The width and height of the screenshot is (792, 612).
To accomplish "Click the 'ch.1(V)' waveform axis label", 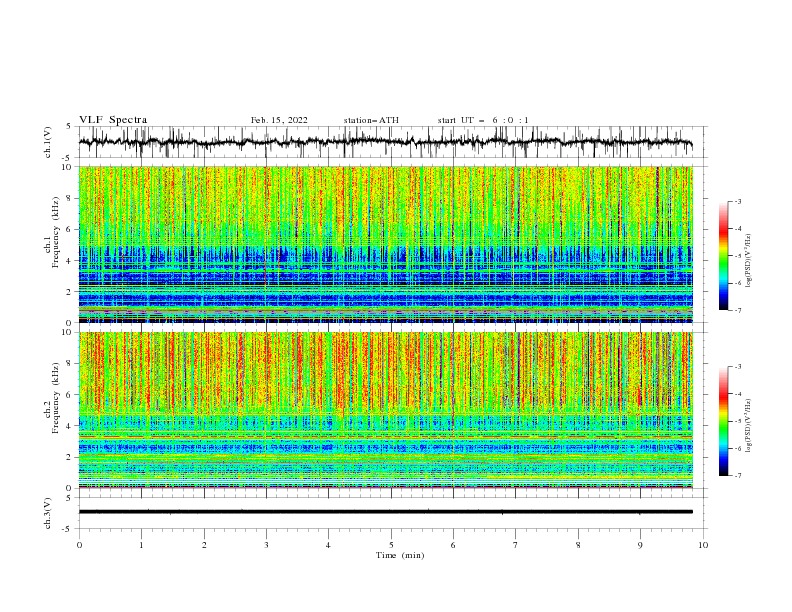I will [48, 142].
